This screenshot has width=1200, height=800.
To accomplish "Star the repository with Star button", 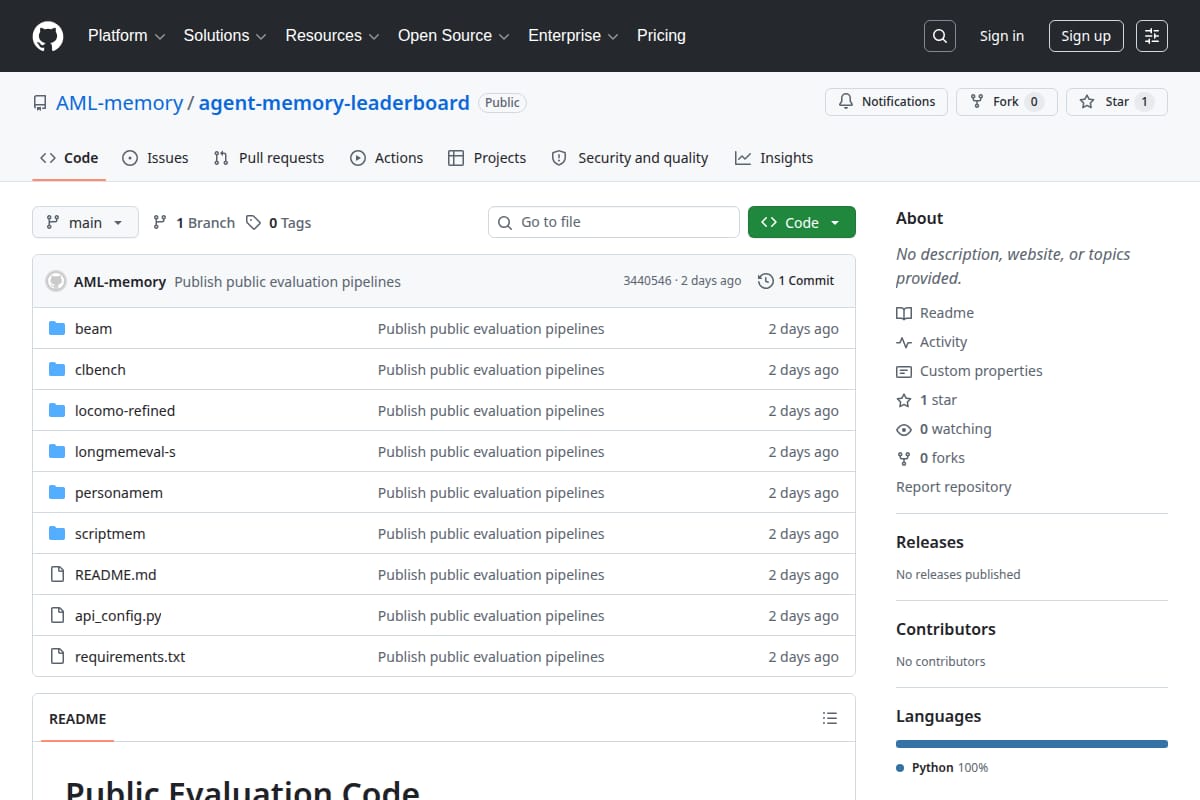I will coord(1117,102).
